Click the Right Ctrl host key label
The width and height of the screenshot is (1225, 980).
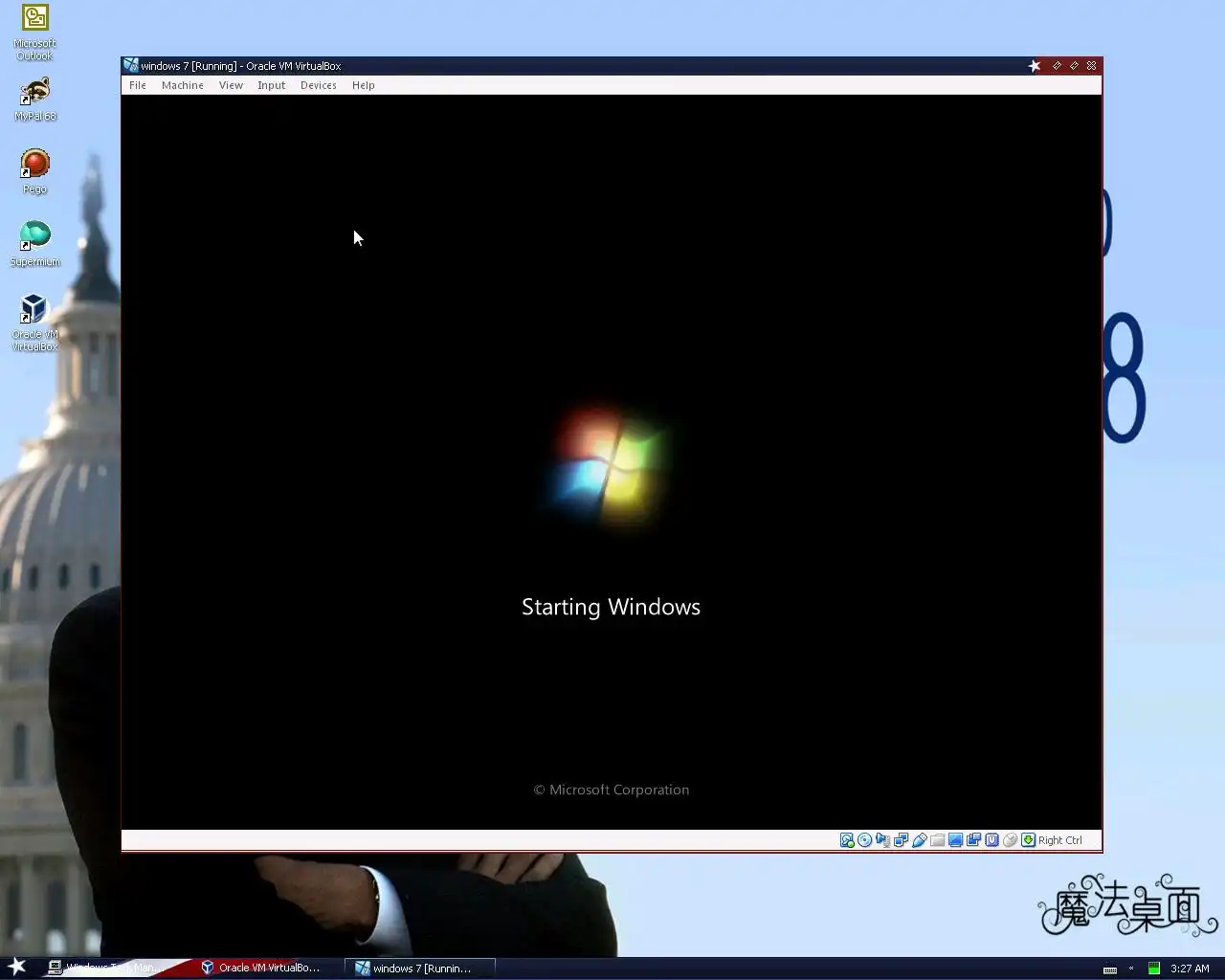tap(1060, 840)
